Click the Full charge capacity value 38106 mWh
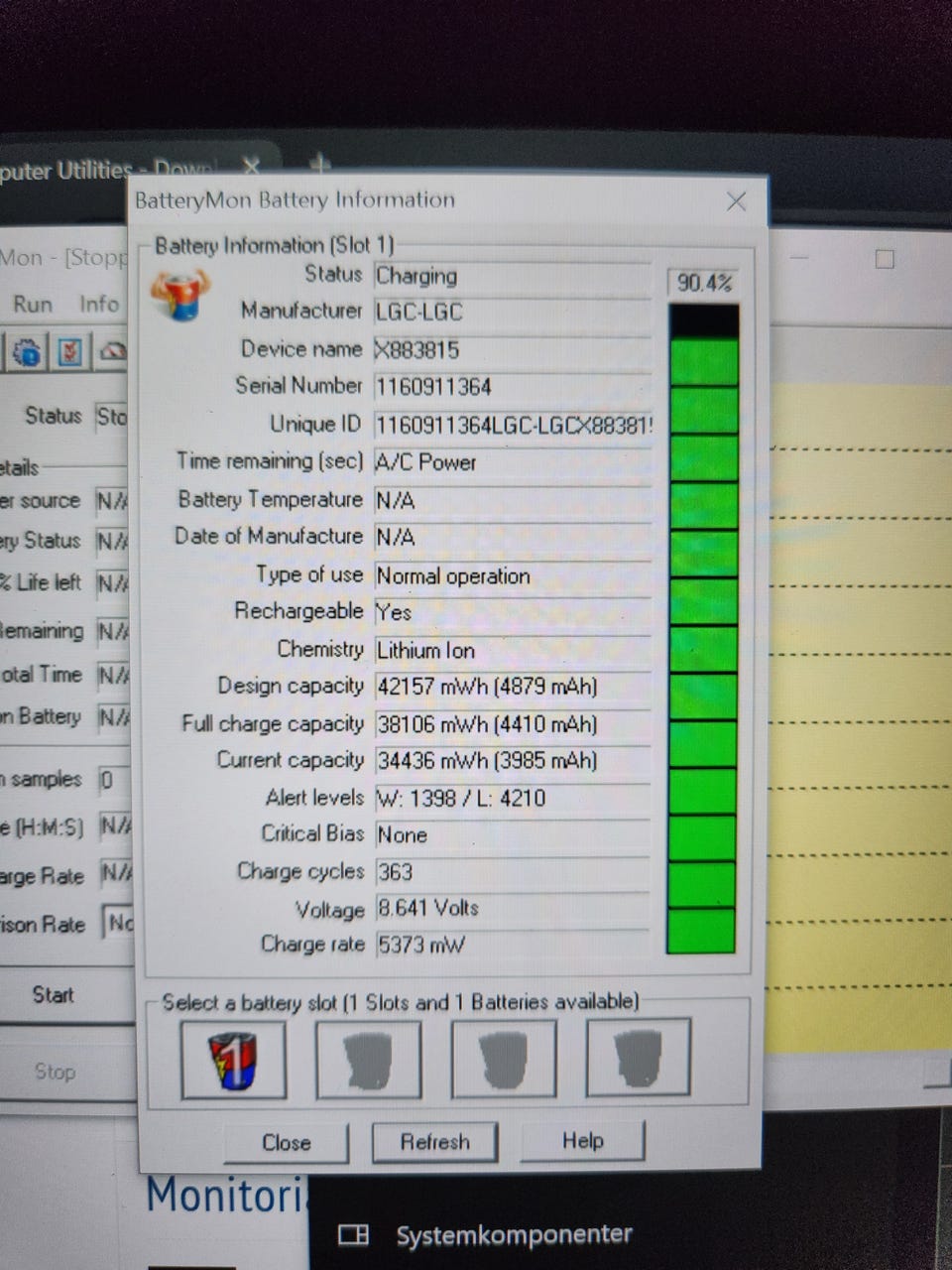The height and width of the screenshot is (1270, 952). pyautogui.click(x=512, y=724)
